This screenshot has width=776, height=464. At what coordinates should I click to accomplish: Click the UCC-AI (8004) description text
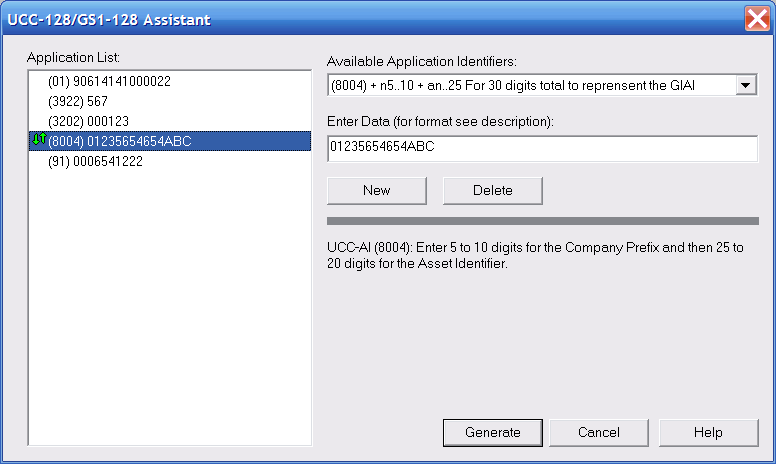pos(535,255)
